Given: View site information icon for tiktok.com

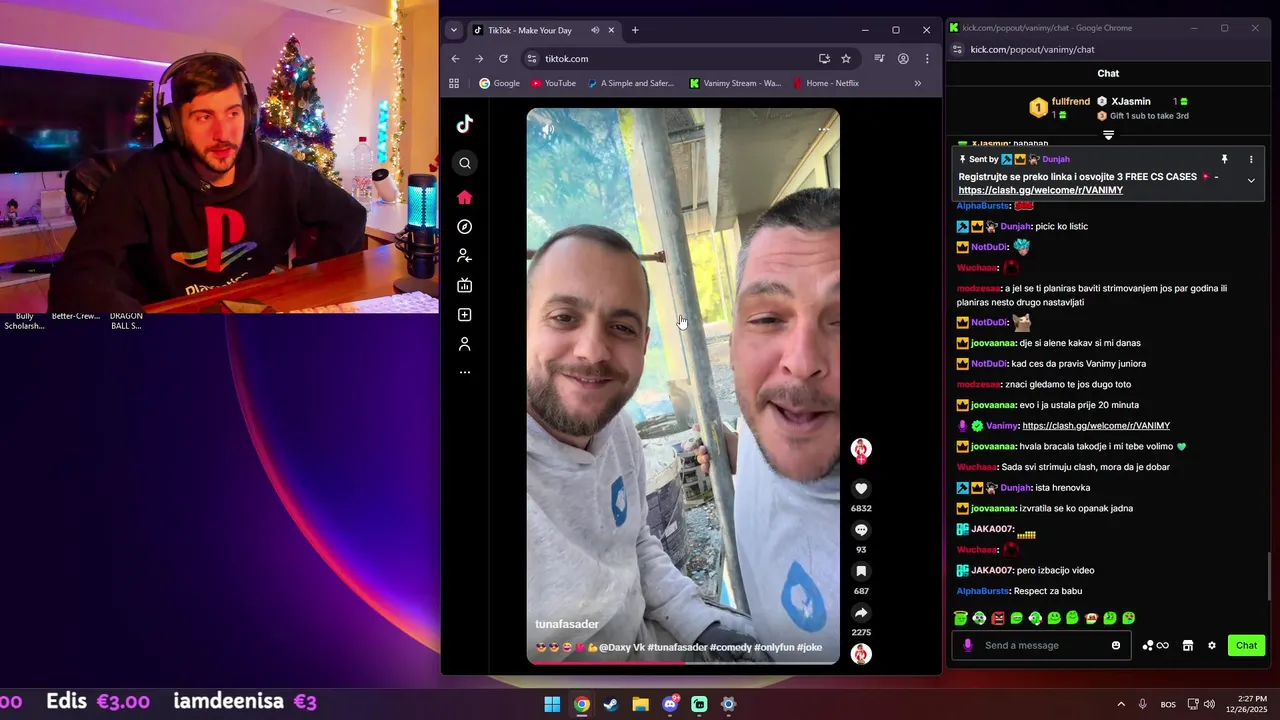Looking at the screenshot, I should click(x=532, y=59).
